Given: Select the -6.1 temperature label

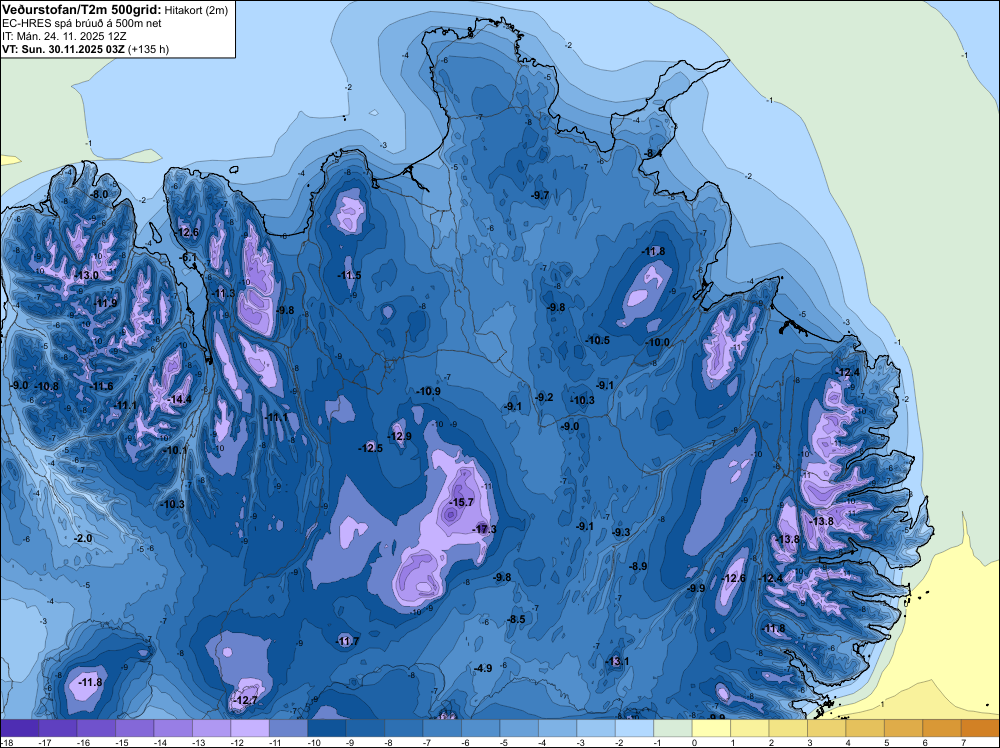Looking at the screenshot, I should pyautogui.click(x=189, y=258).
